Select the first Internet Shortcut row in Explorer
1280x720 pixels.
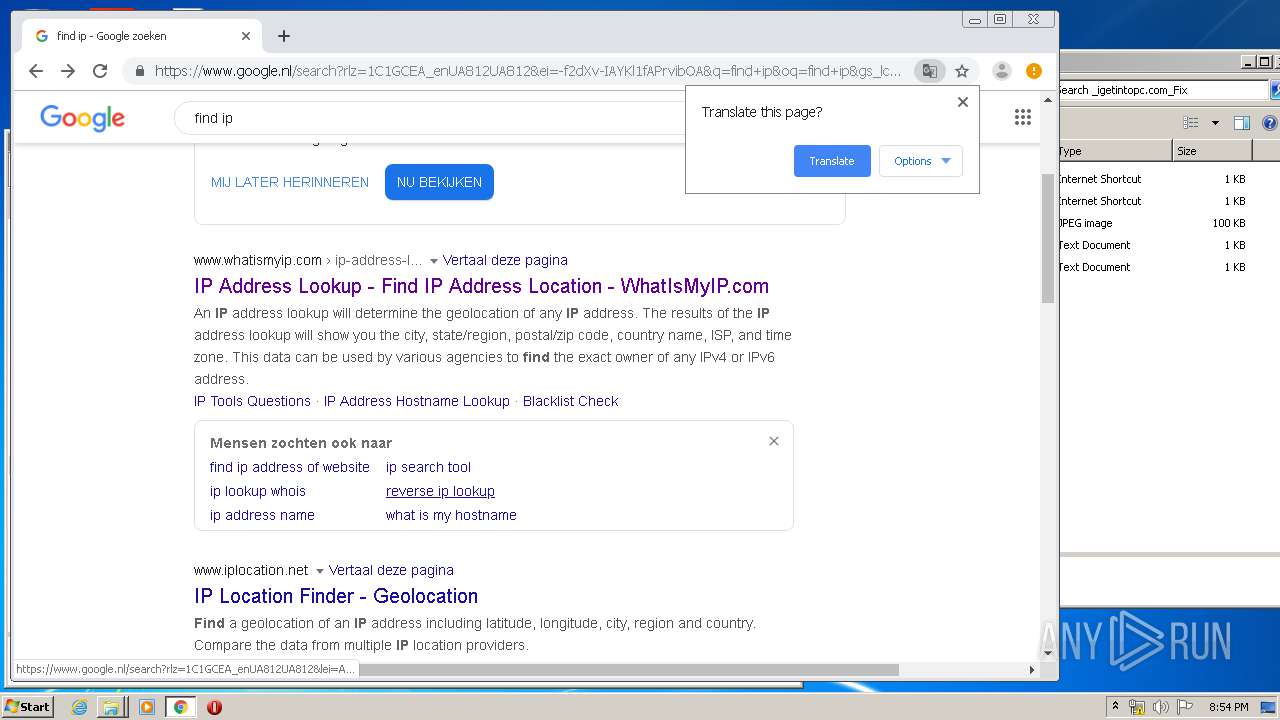coord(1152,179)
